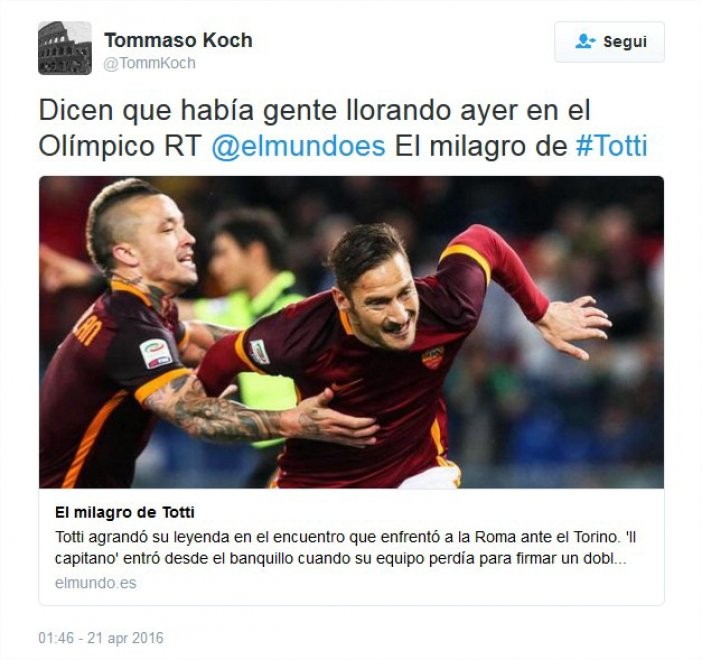Open the @elmundoes mention
702x660 pixels.
tap(298, 146)
